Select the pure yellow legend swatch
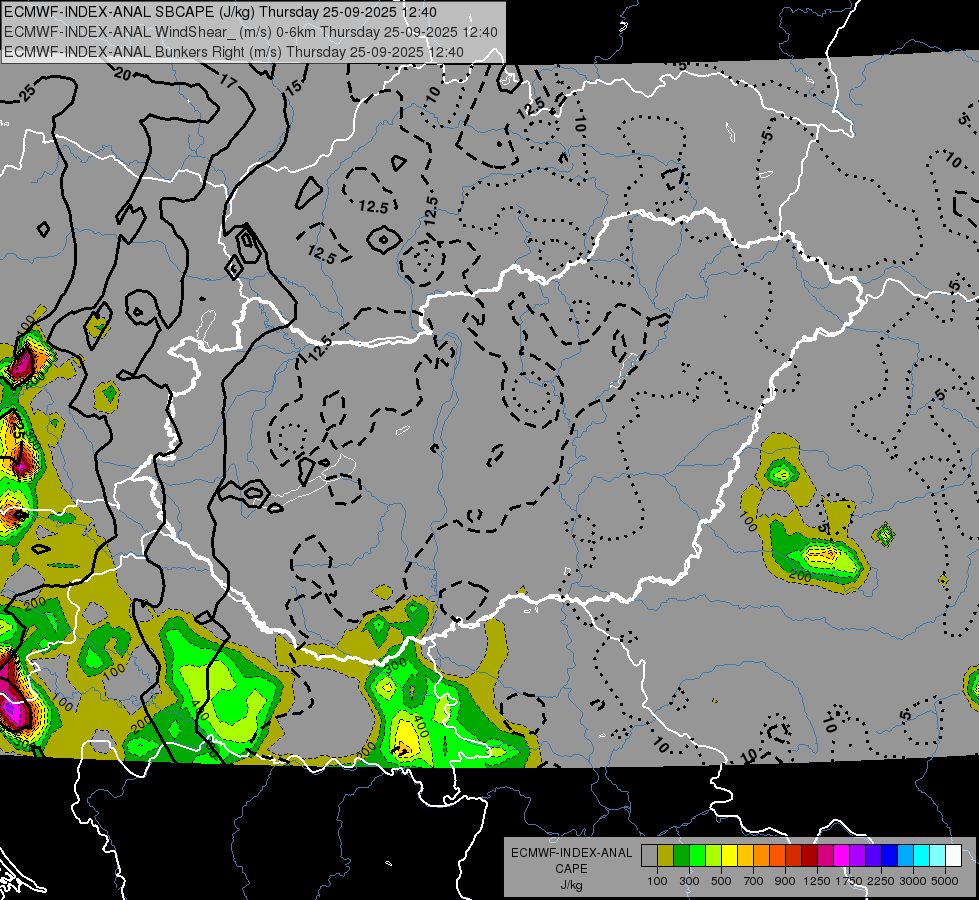This screenshot has height=900, width=979. point(729,855)
